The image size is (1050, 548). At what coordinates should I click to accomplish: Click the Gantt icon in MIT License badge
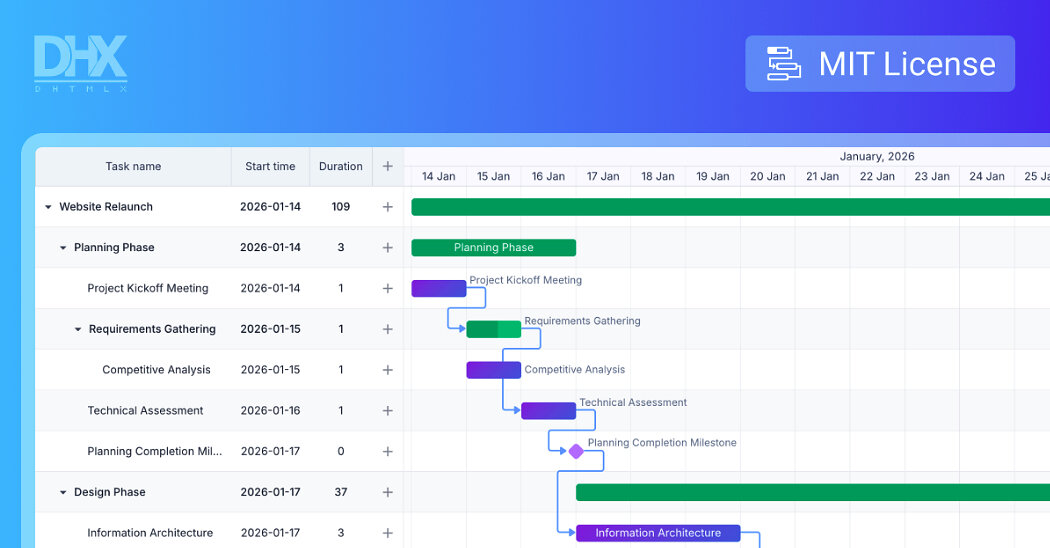coord(783,64)
